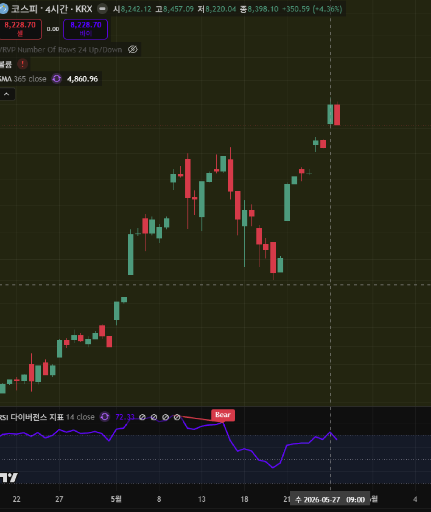Select the SMA 365 close indicator label

(23, 79)
